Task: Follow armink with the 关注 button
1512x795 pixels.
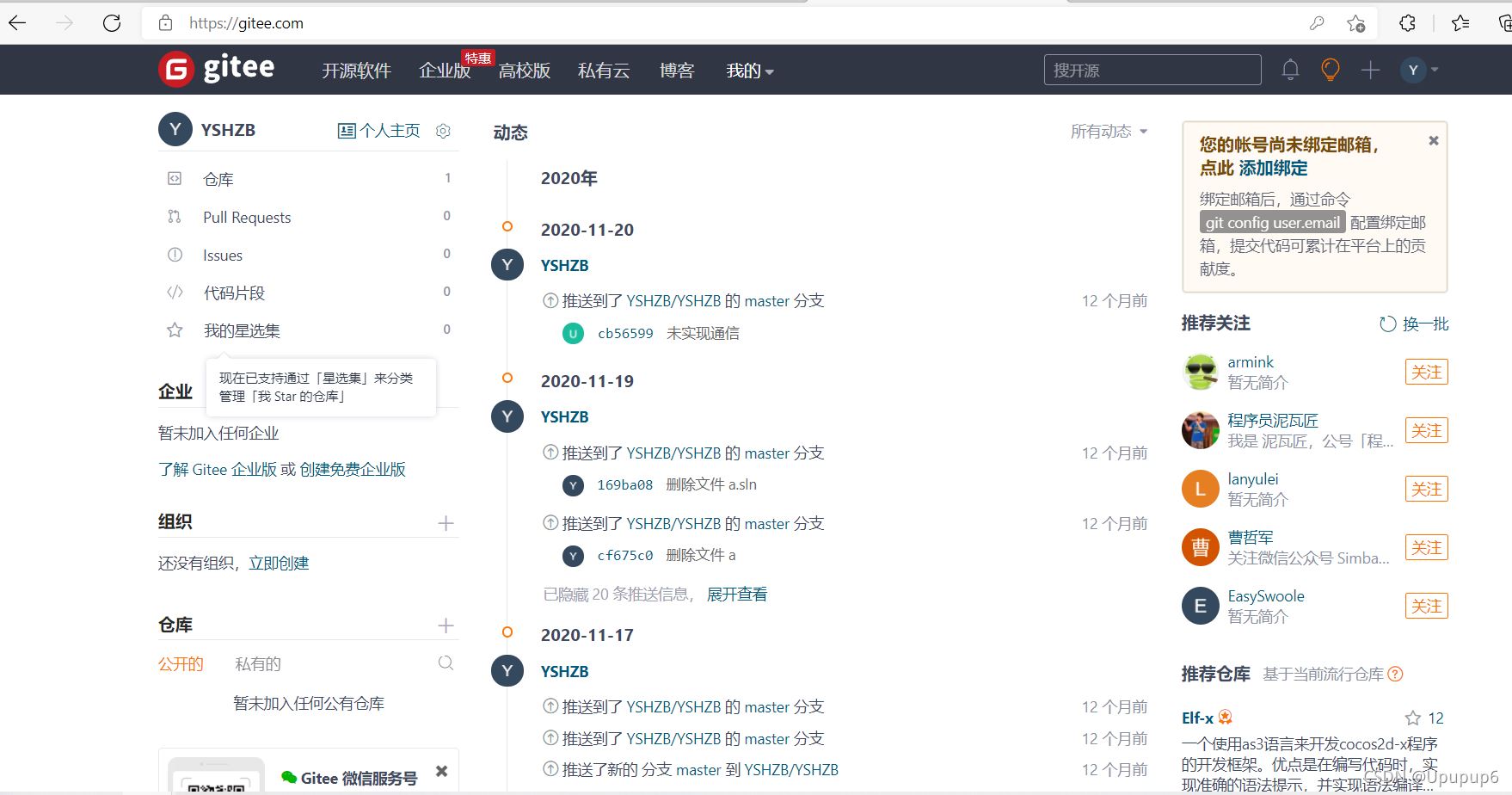Action: tap(1427, 373)
